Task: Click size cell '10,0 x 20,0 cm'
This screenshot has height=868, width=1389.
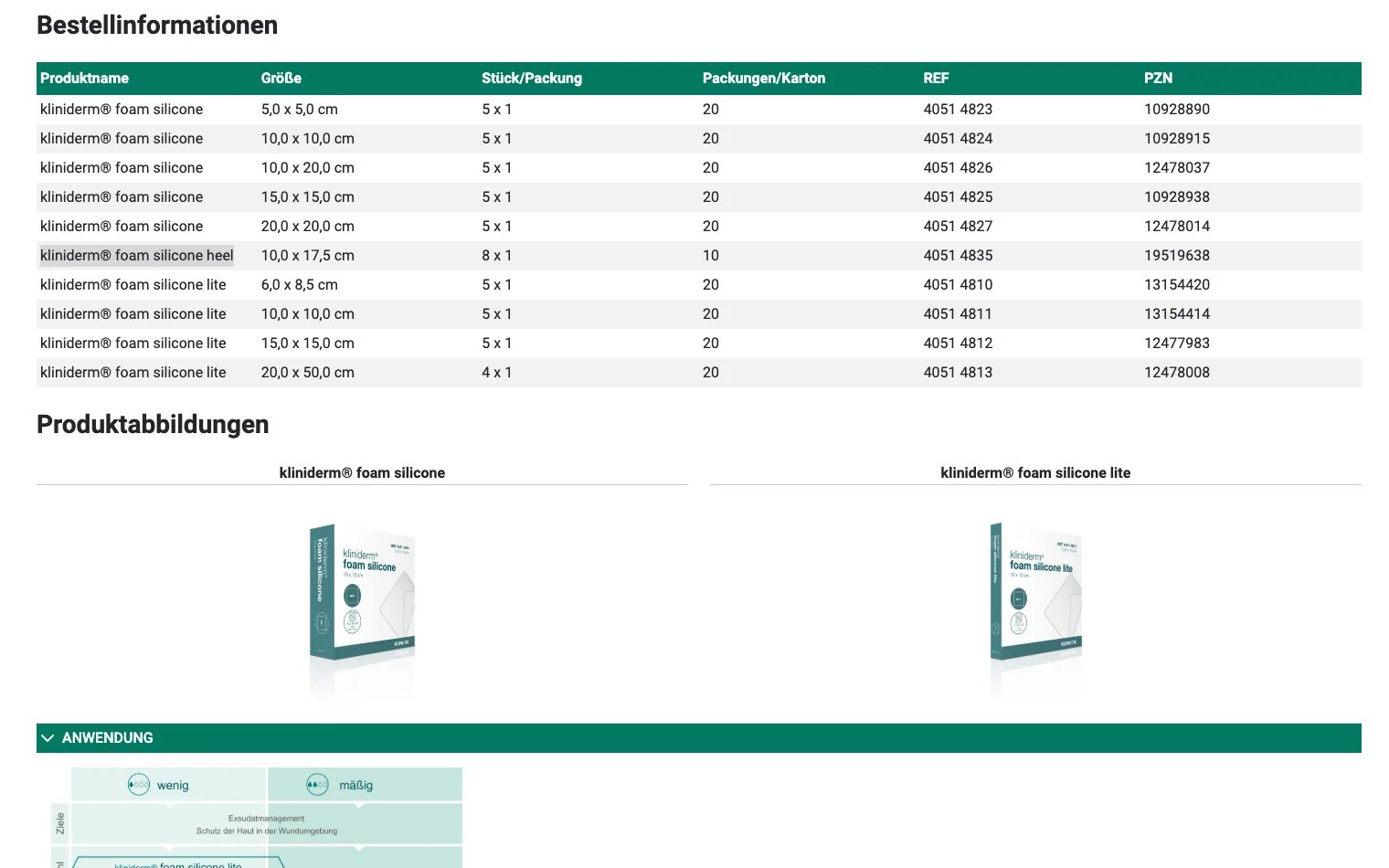Action: 308,168
